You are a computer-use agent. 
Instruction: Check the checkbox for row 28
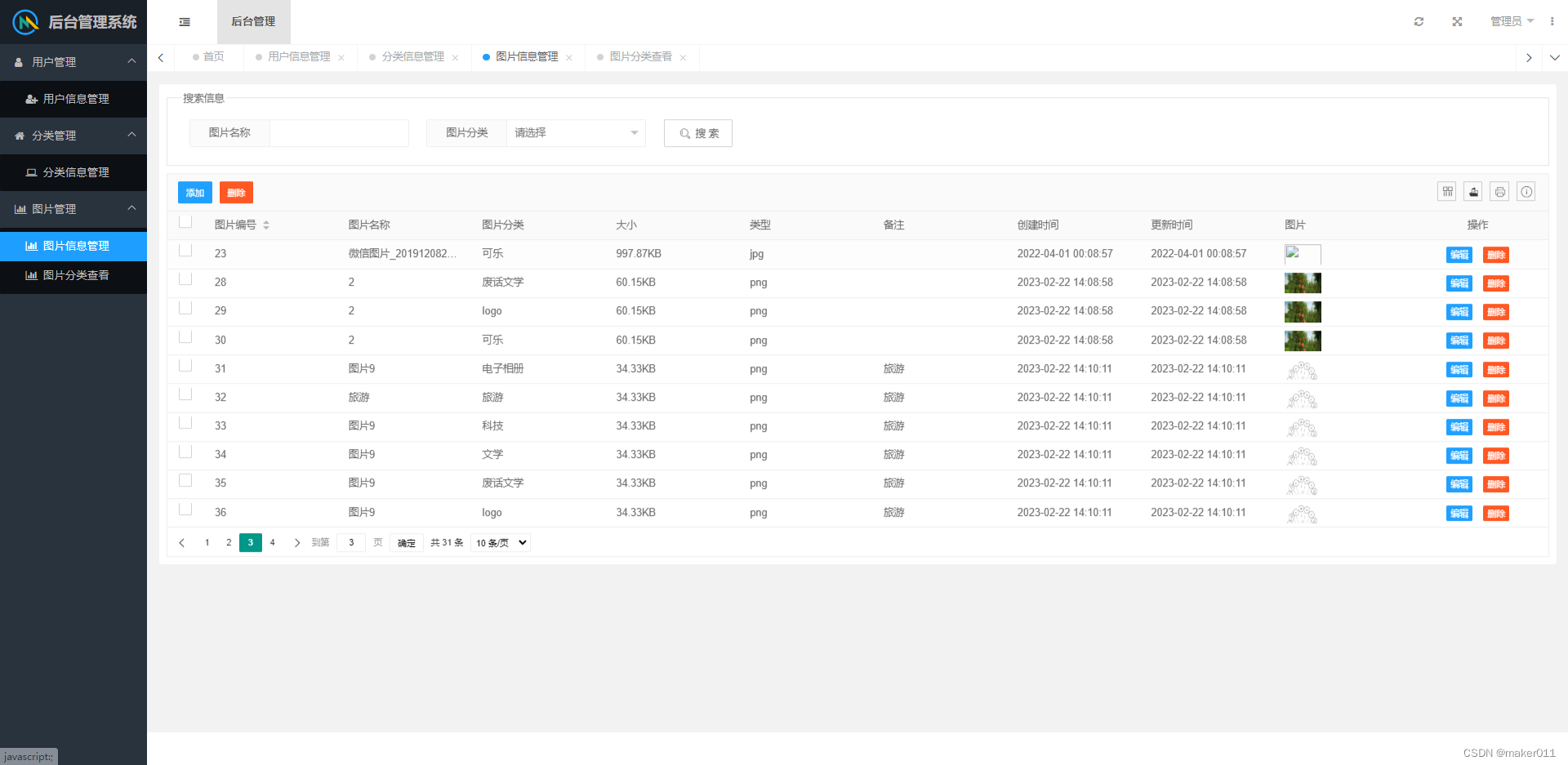185,278
